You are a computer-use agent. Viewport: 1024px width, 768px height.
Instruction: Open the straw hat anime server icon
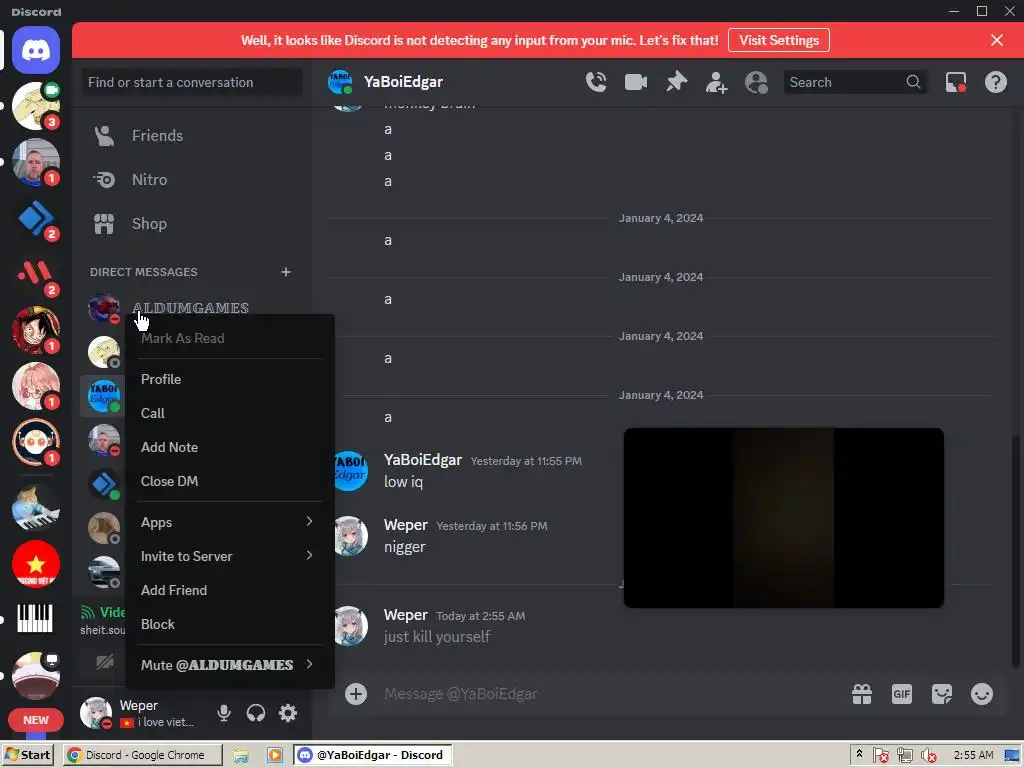point(36,330)
